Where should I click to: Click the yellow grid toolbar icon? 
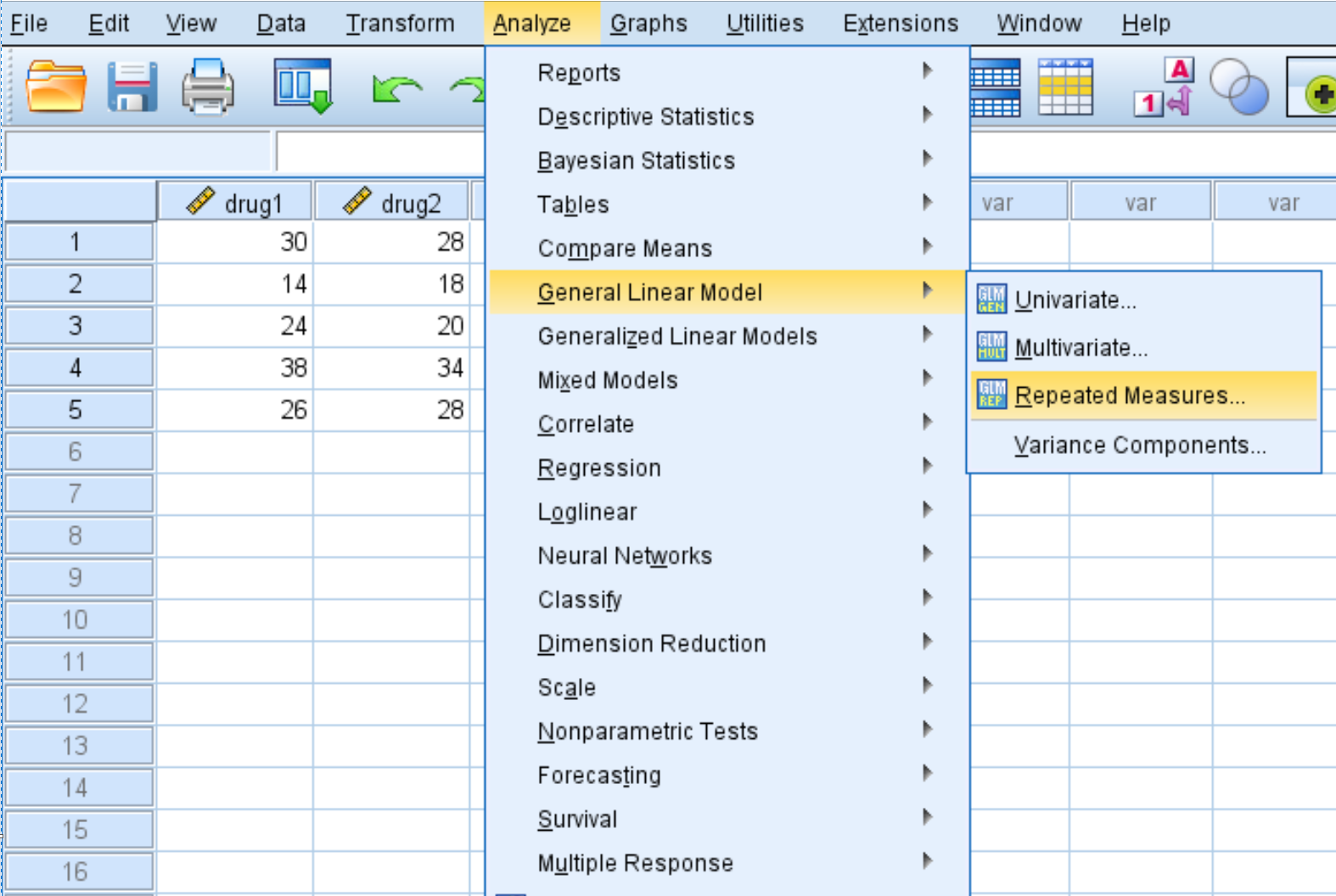coord(1065,87)
